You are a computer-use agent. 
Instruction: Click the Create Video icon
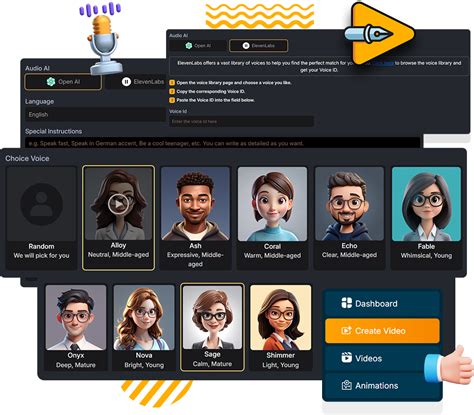click(347, 331)
